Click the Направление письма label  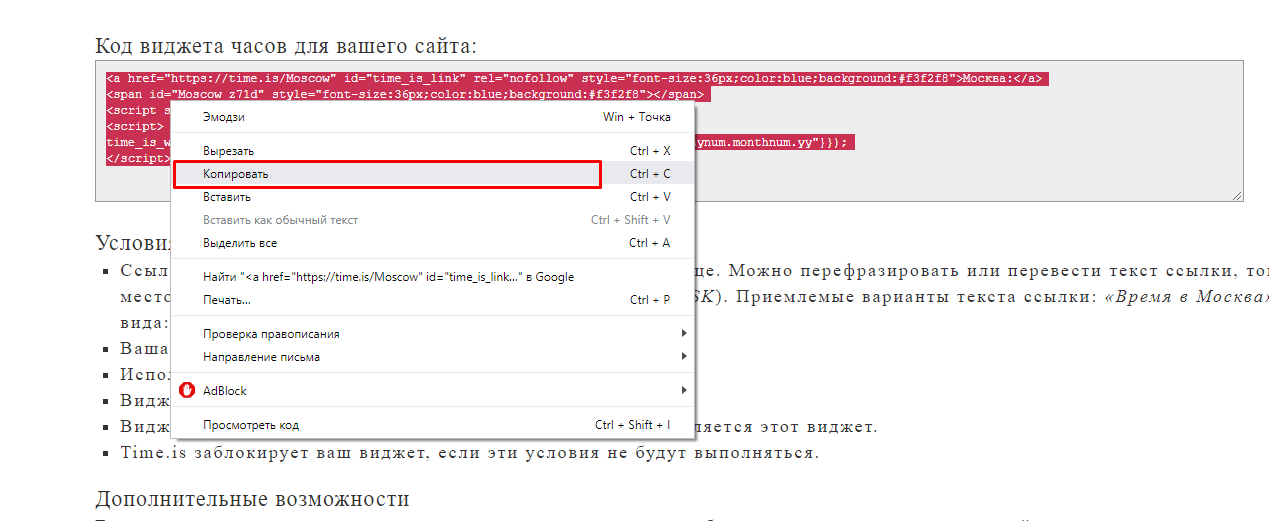point(261,357)
